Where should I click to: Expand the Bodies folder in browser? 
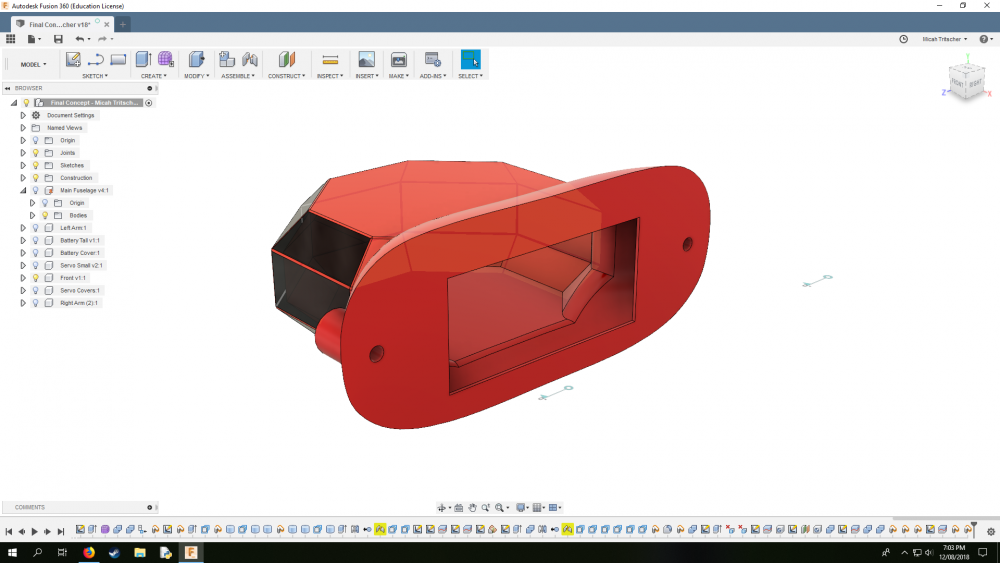(32, 215)
